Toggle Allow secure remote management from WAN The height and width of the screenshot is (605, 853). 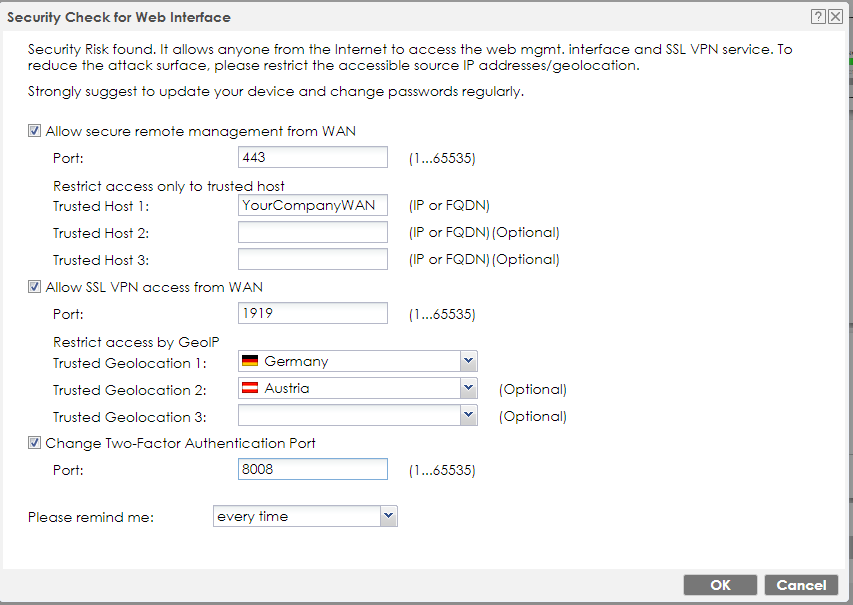pyautogui.click(x=35, y=131)
